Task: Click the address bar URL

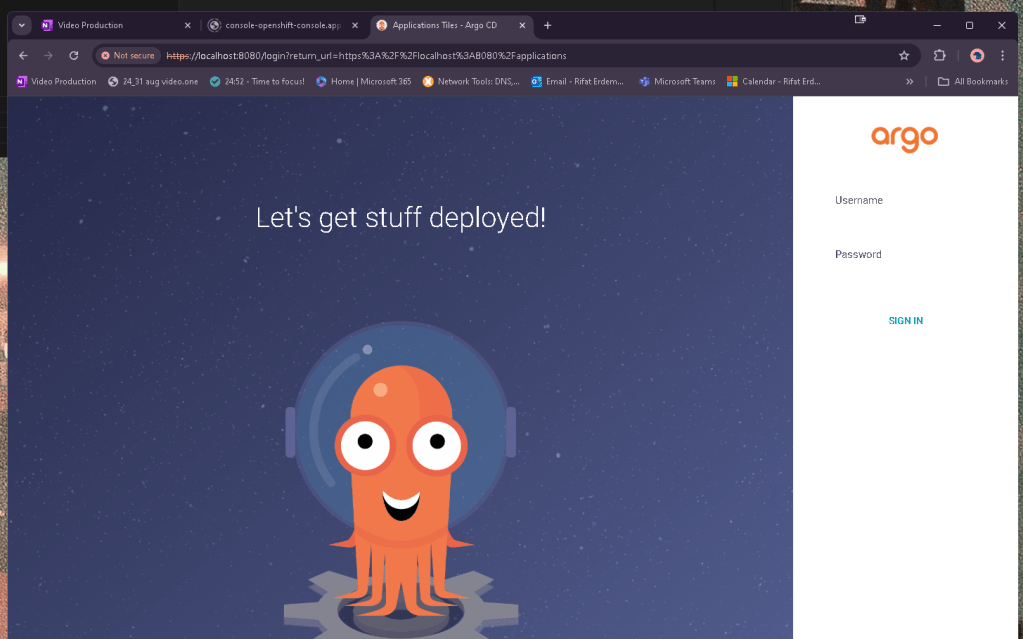Action: click(366, 55)
